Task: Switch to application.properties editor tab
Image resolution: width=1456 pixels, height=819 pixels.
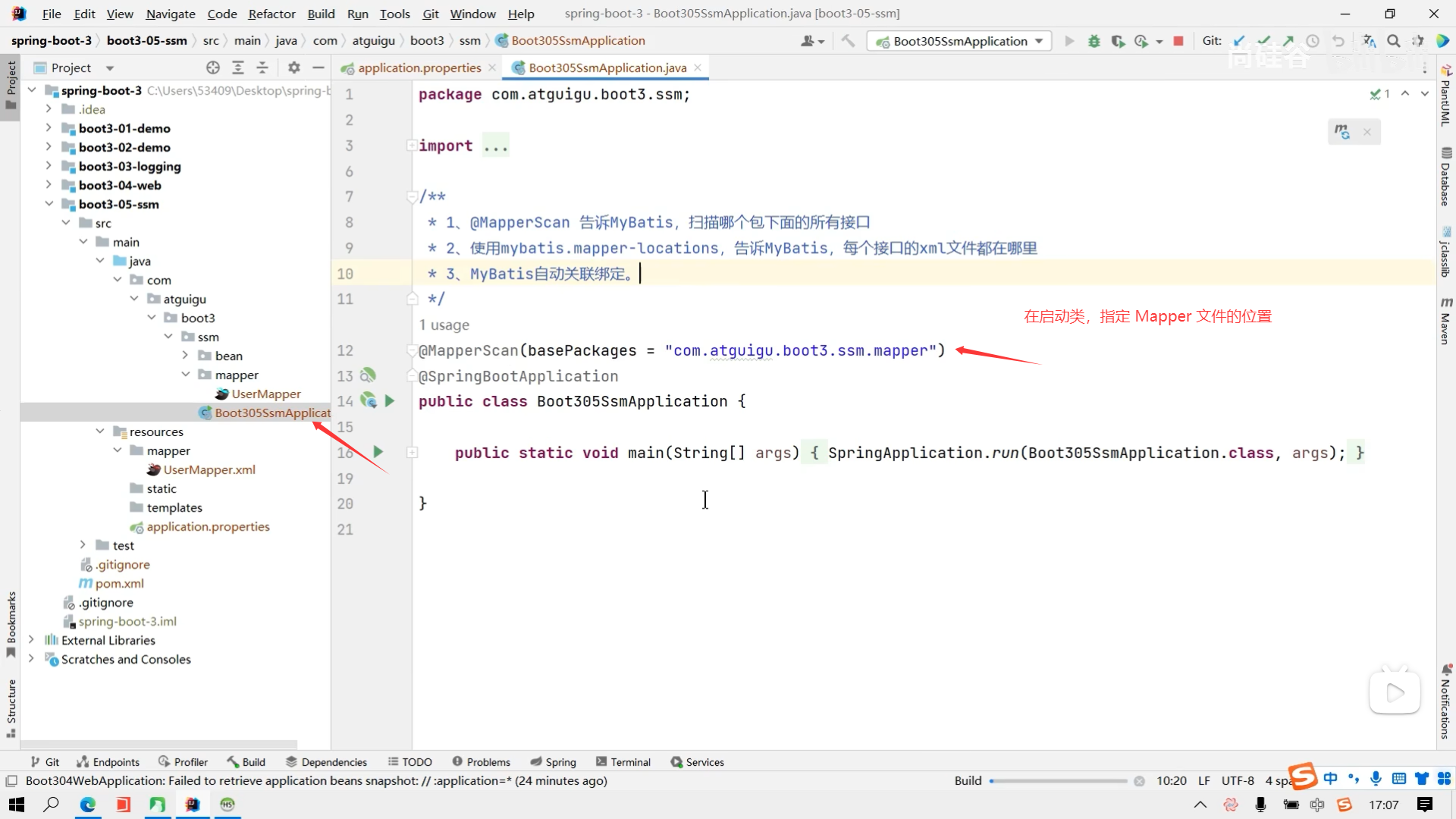Action: point(419,67)
